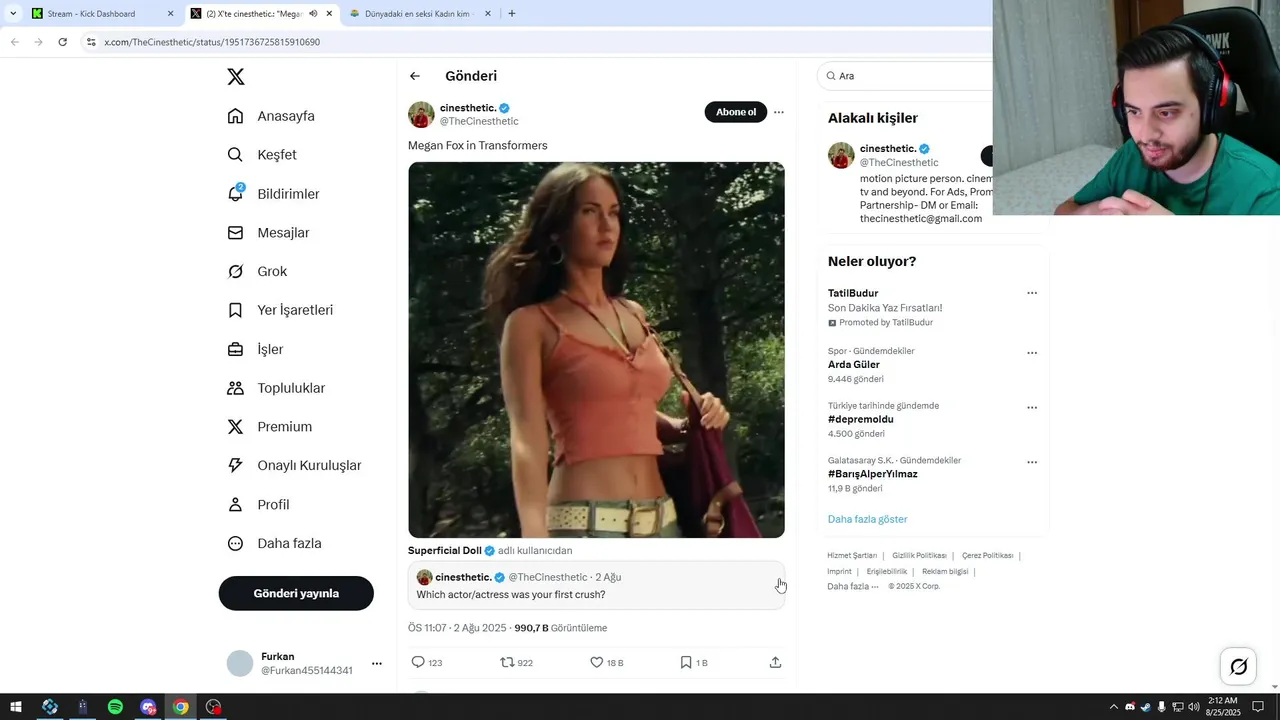Open Topluluklar communities

tap(277, 388)
